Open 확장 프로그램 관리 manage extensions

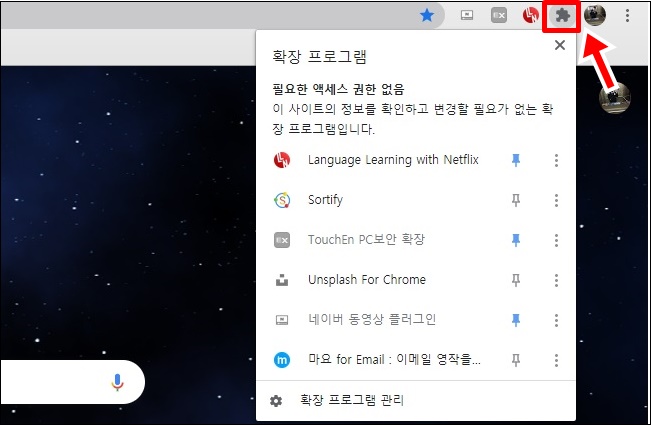click(x=416, y=401)
